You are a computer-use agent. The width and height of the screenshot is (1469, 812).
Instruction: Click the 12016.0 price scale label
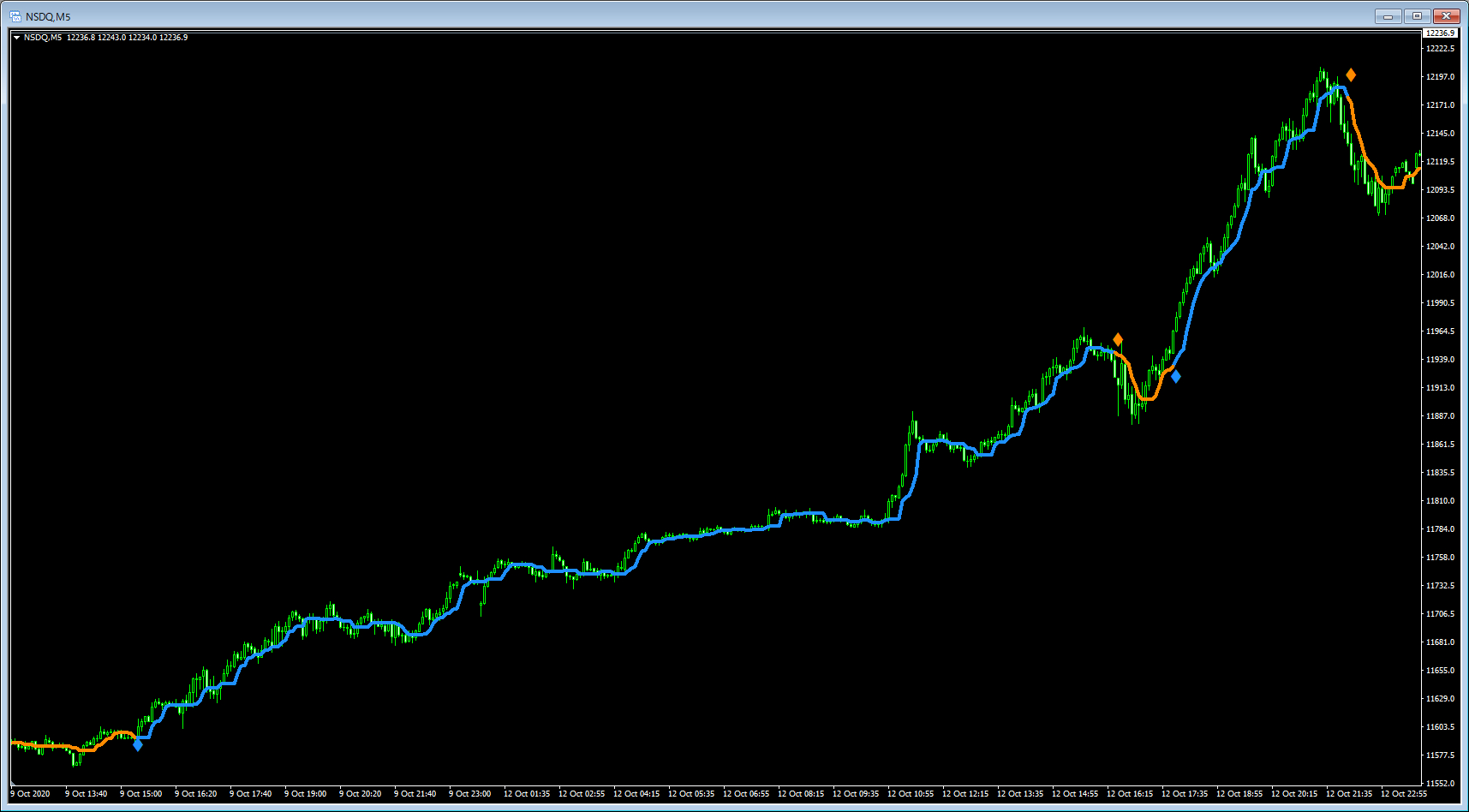1440,275
